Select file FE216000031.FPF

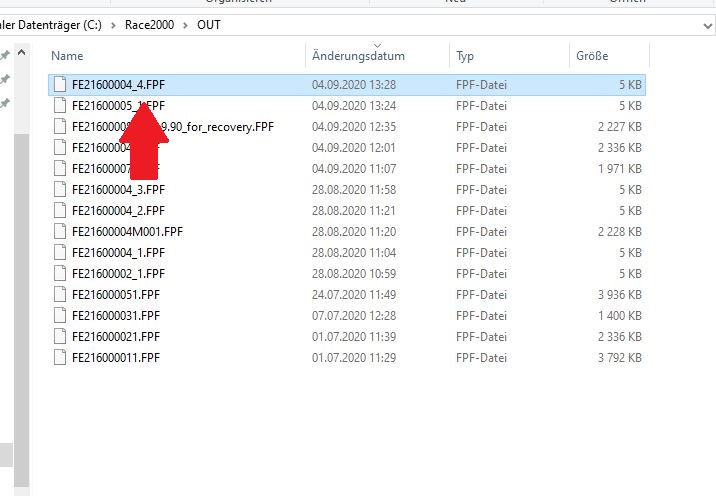(347, 316)
